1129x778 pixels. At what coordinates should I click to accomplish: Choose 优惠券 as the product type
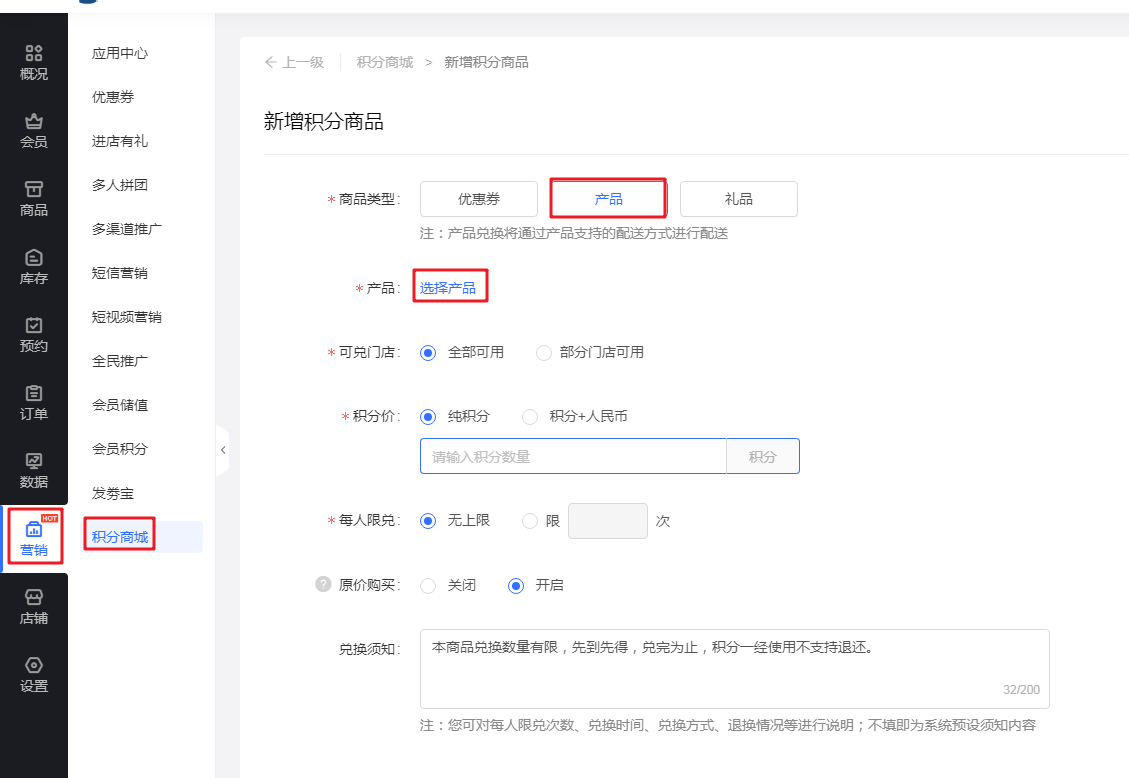pyautogui.click(x=479, y=199)
